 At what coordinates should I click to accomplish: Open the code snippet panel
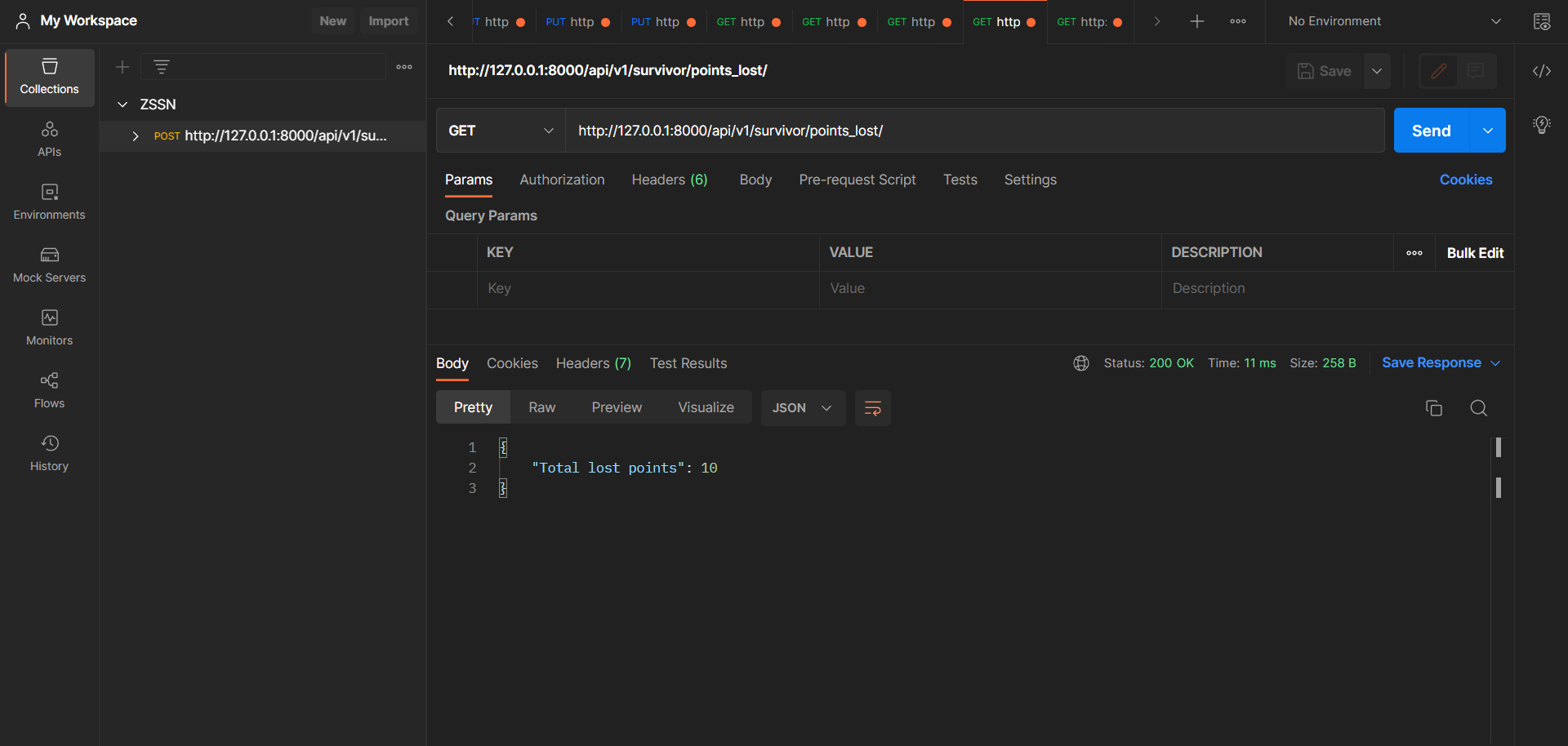1543,71
